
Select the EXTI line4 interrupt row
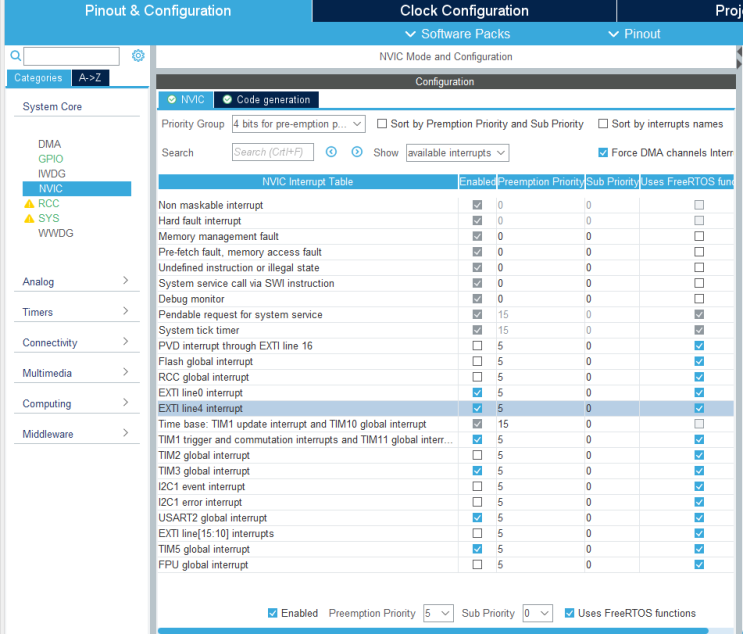[x=446, y=408]
